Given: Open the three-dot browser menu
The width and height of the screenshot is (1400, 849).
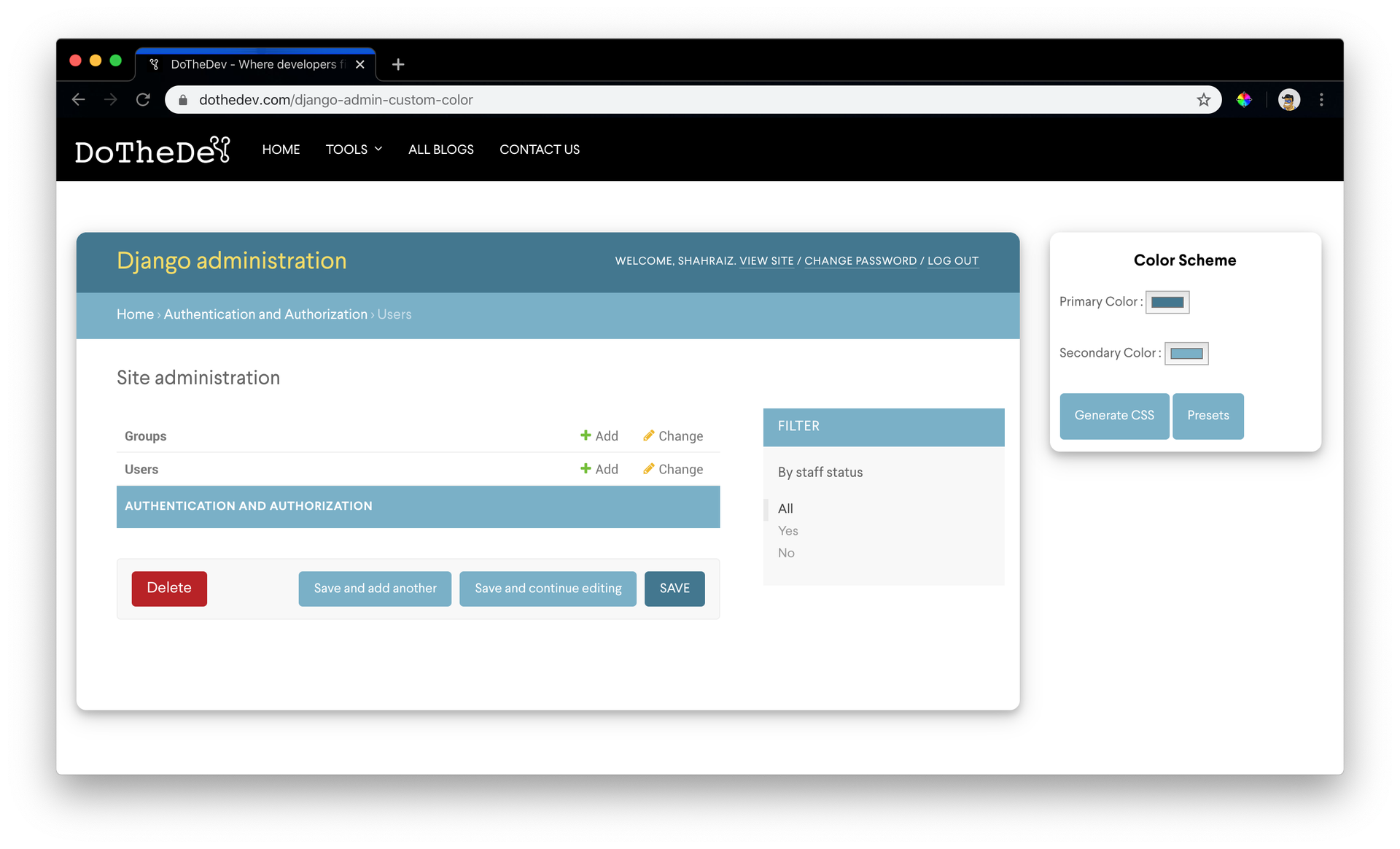Looking at the screenshot, I should 1321,100.
